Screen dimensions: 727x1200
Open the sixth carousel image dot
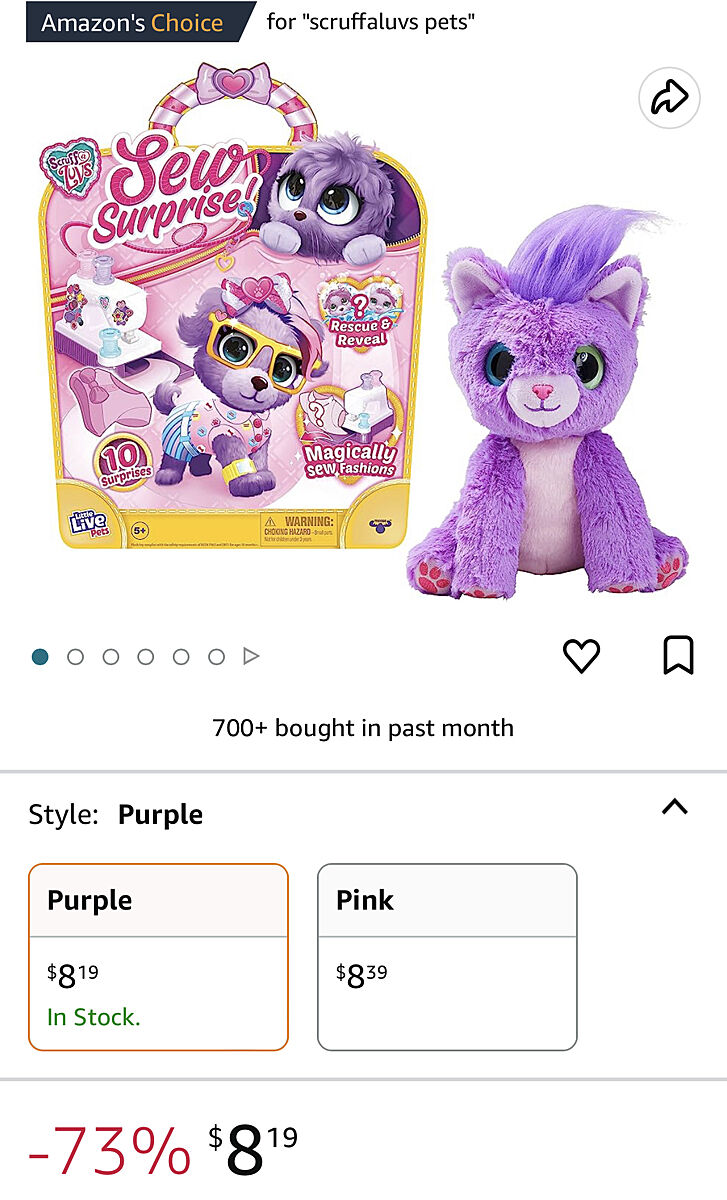point(216,657)
